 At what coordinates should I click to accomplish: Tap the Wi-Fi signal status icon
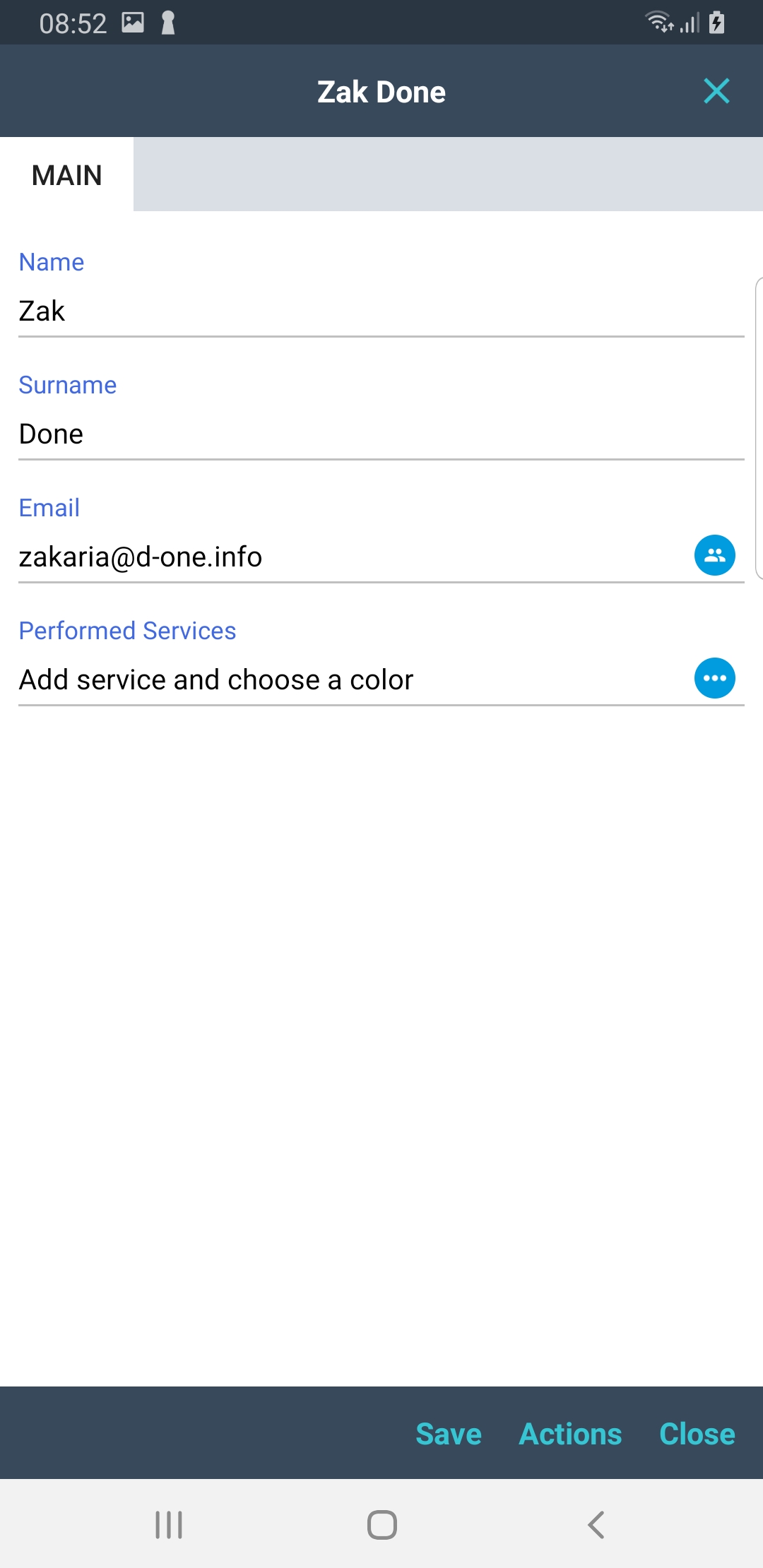659,23
